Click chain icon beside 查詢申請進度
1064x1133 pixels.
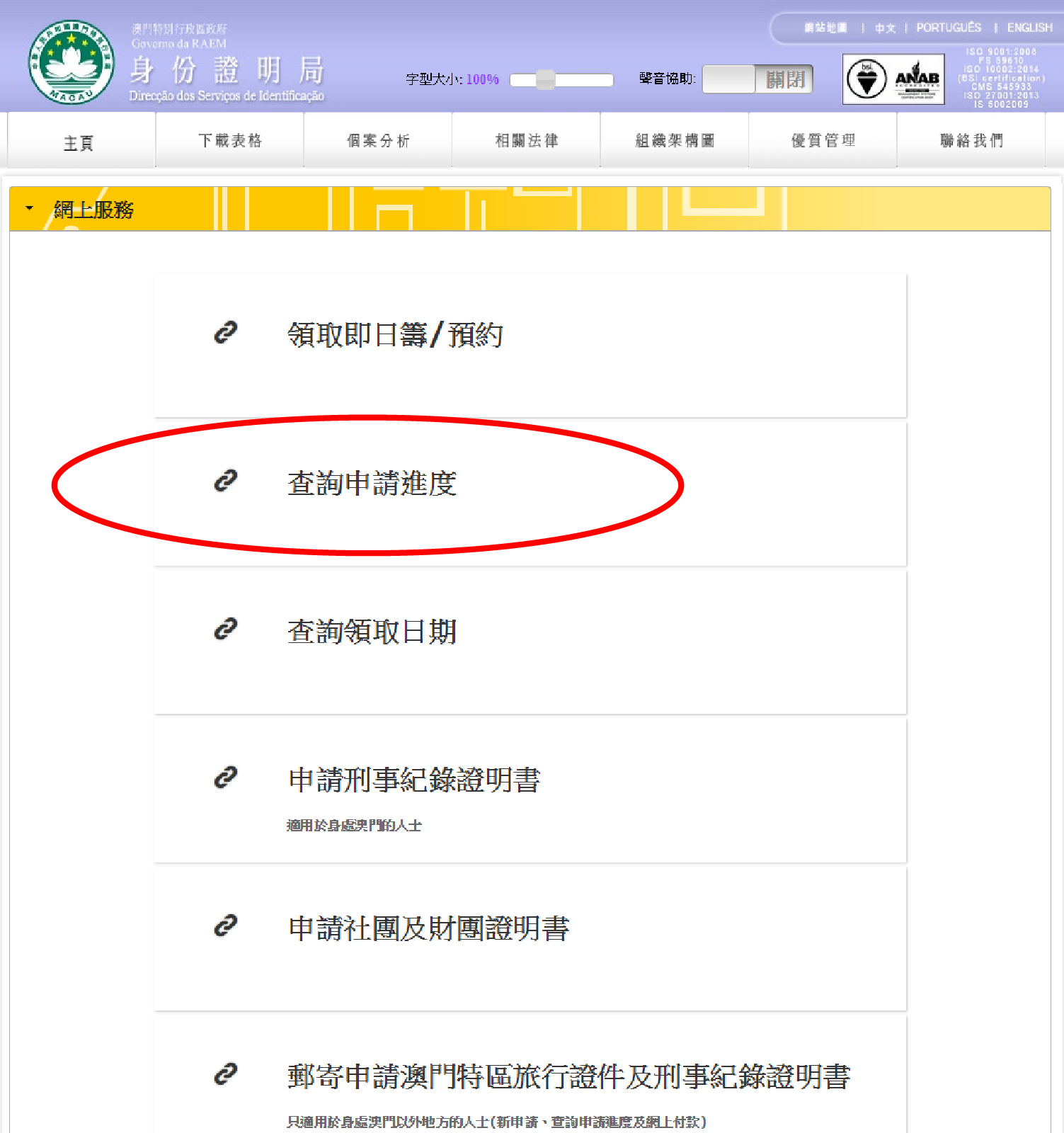pyautogui.click(x=225, y=481)
